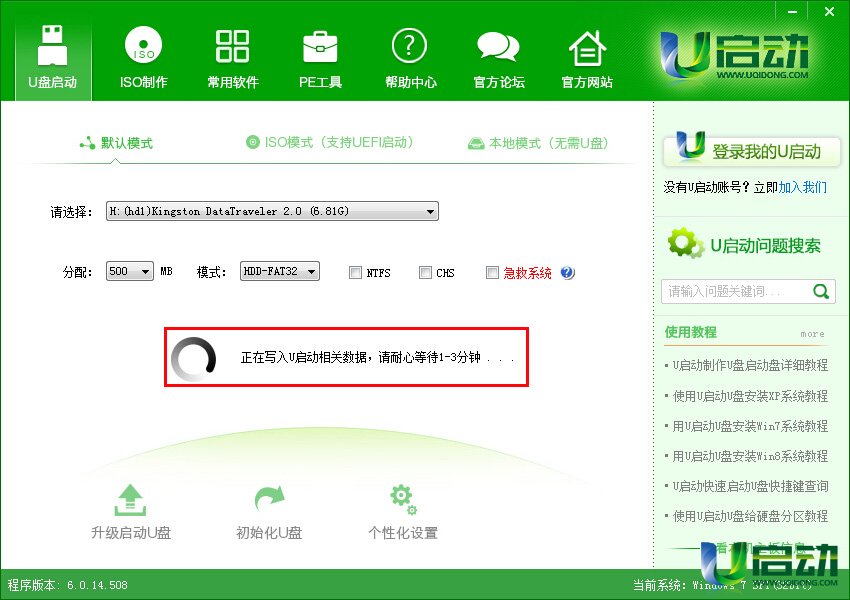
Task: Click the 初始化U盘 arrow icon
Action: 269,498
